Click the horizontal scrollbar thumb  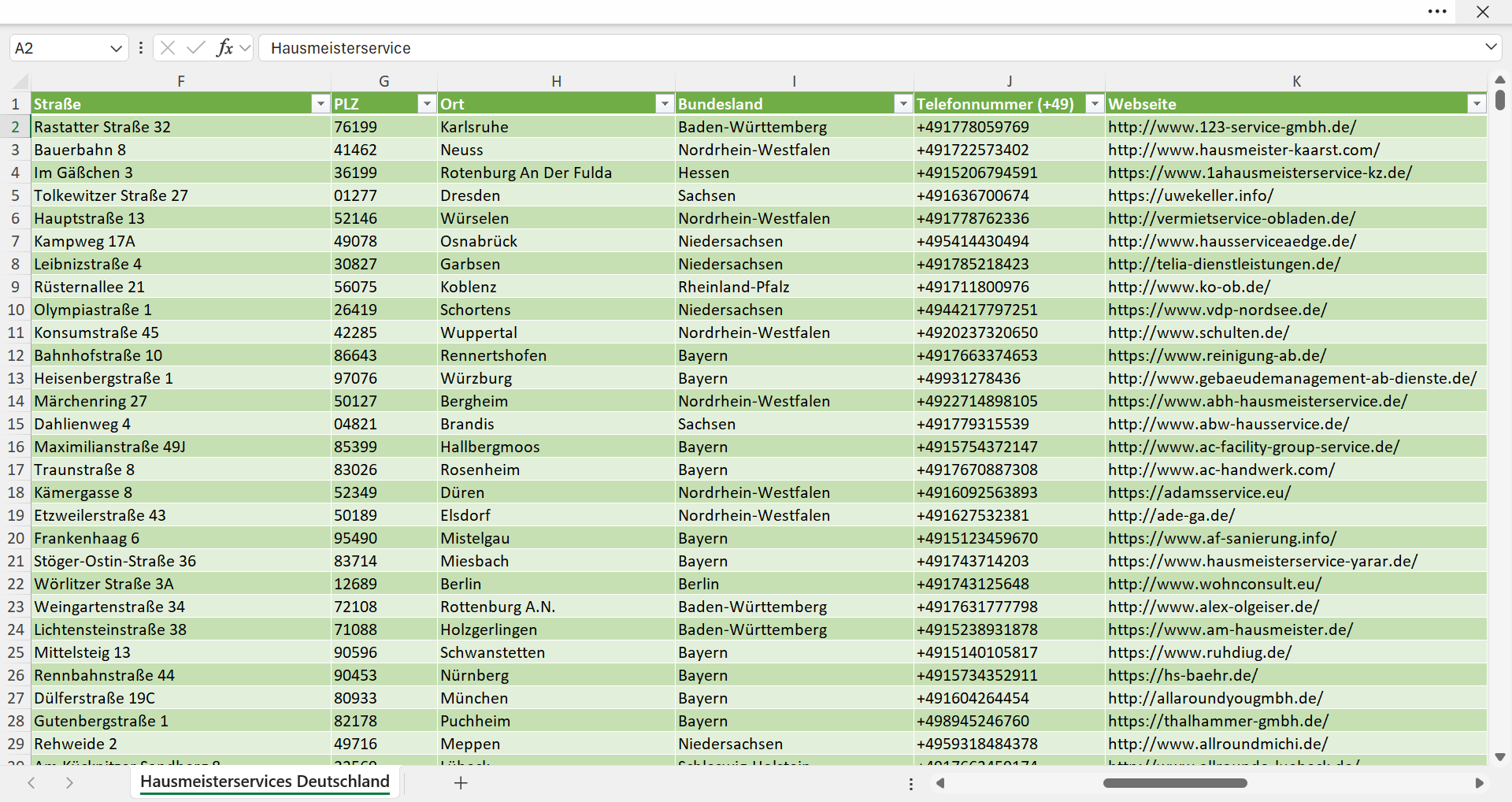point(1175,783)
